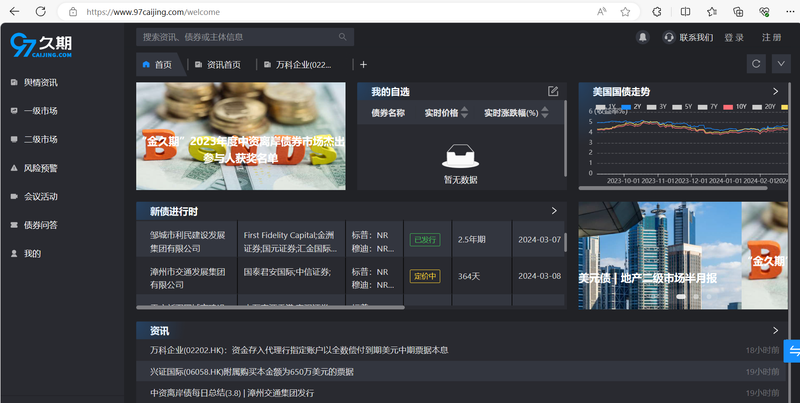
Task: Switch to the 资讯首页 tab
Action: (x=217, y=65)
